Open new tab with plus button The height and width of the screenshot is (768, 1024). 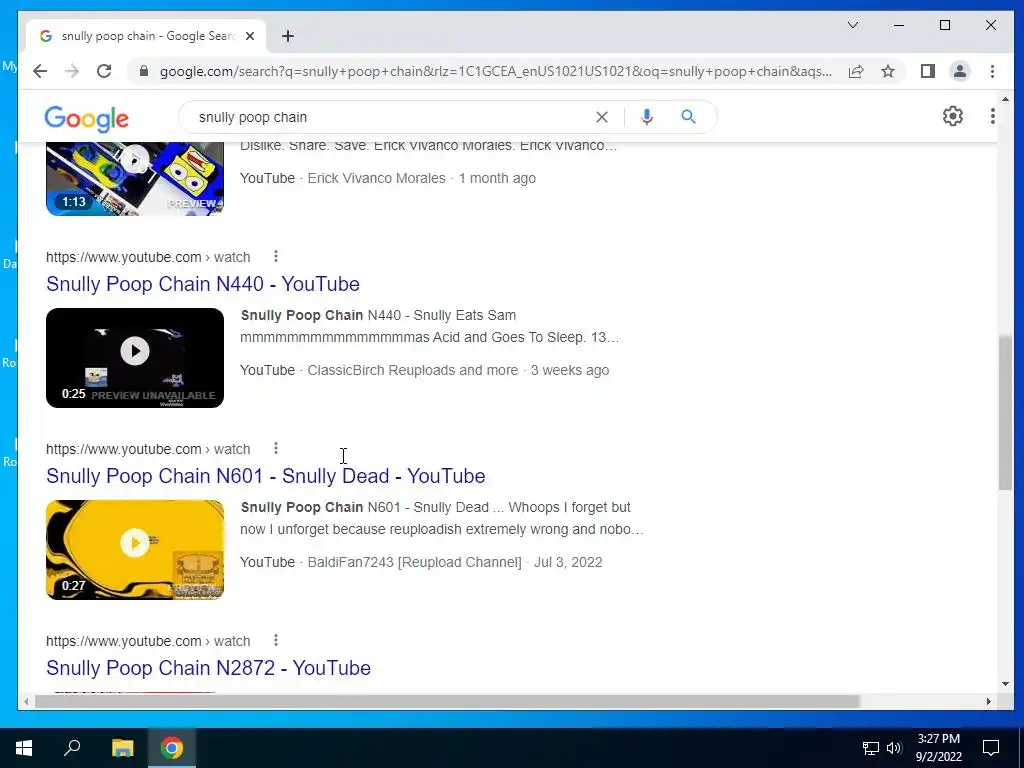(x=288, y=36)
